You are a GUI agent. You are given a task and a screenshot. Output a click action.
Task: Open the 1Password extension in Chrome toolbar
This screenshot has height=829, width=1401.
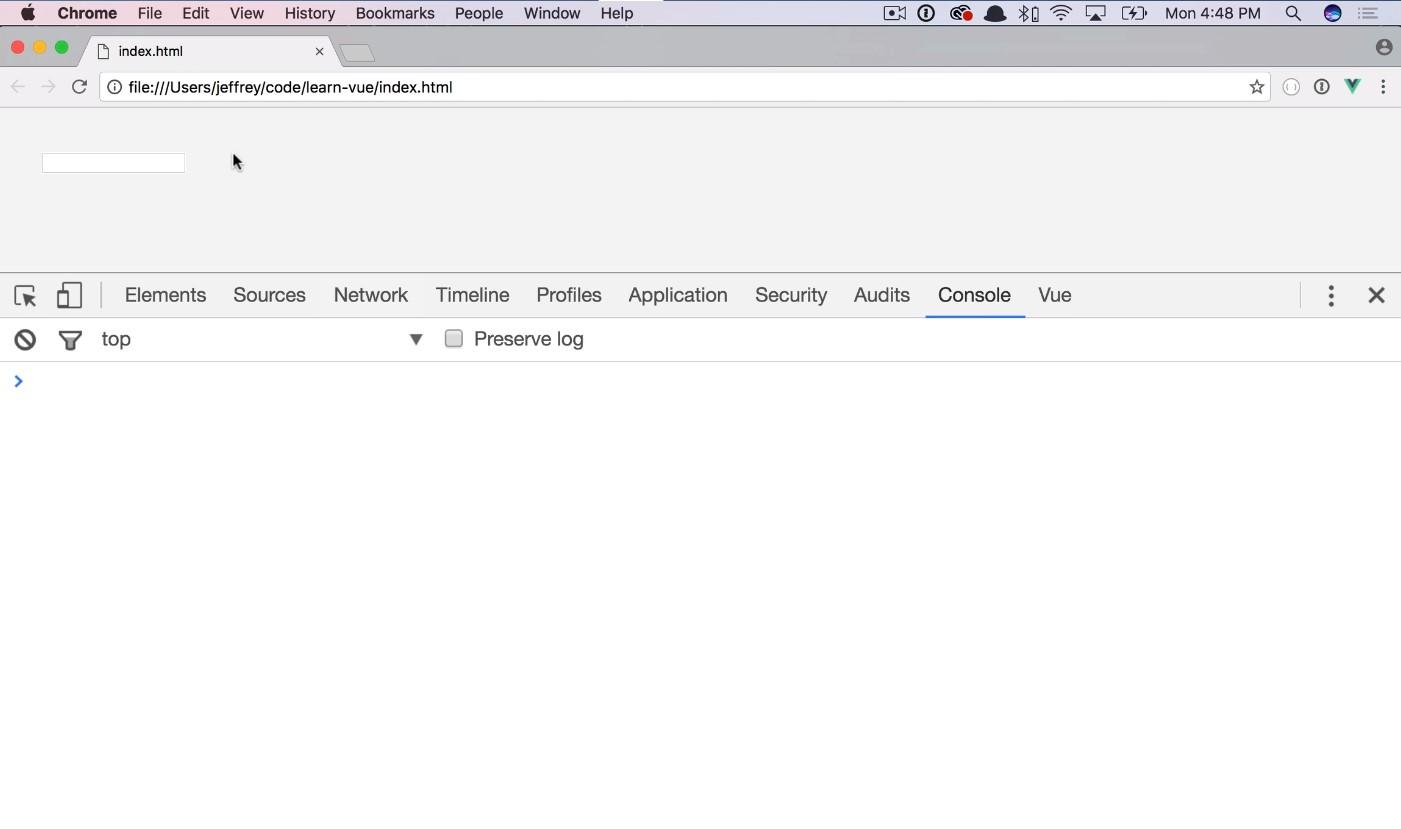1322,87
